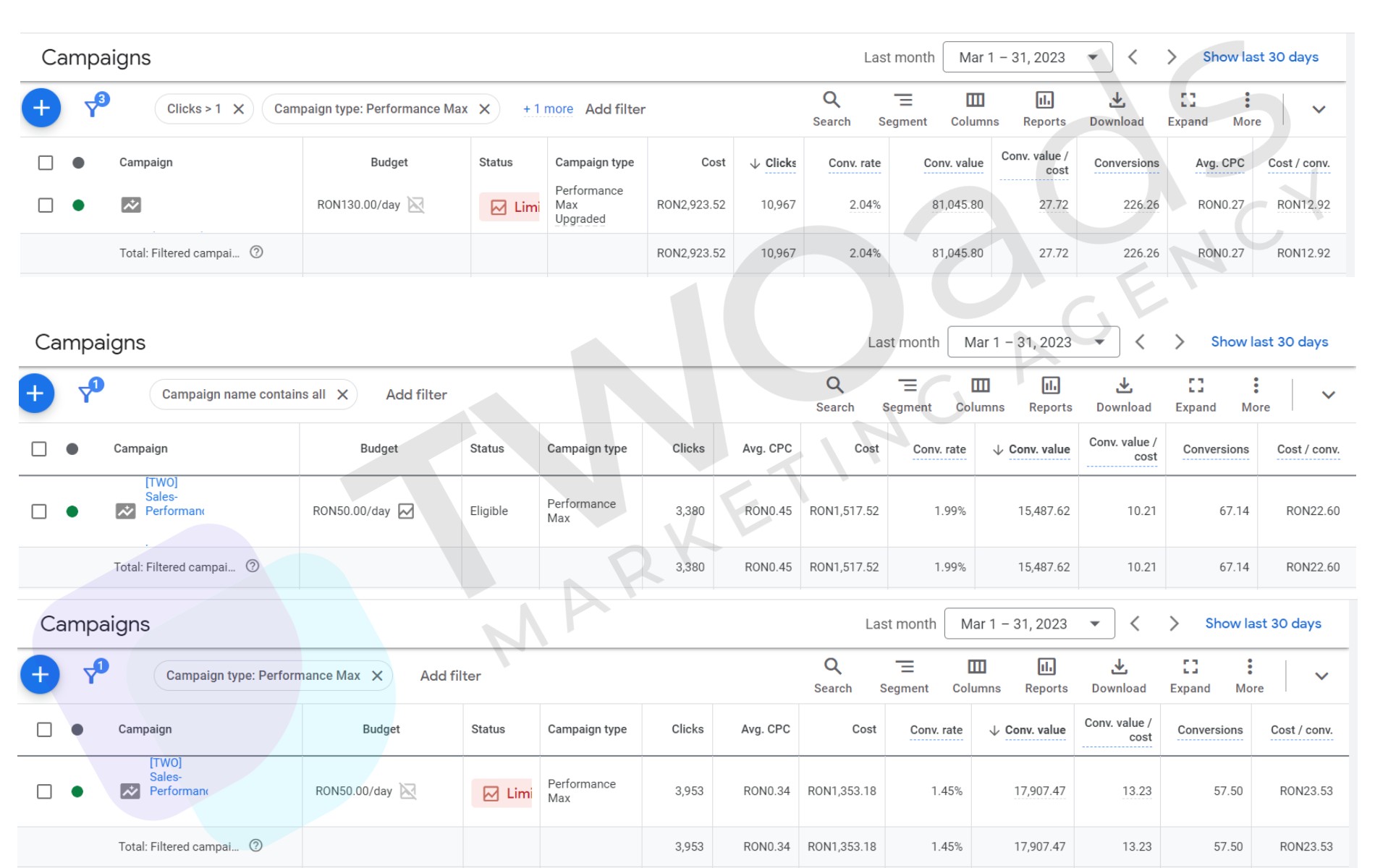Click Download in top panel toolbar

[x=1117, y=109]
